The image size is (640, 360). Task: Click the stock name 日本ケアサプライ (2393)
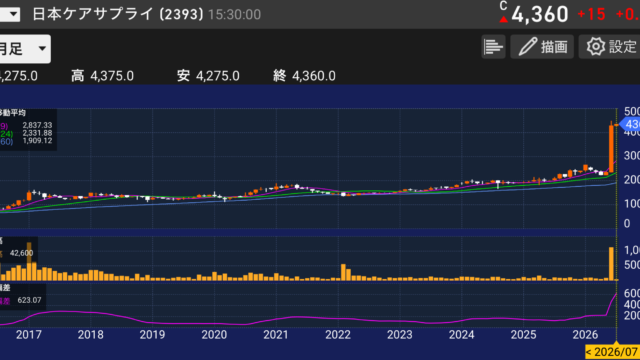(118, 14)
